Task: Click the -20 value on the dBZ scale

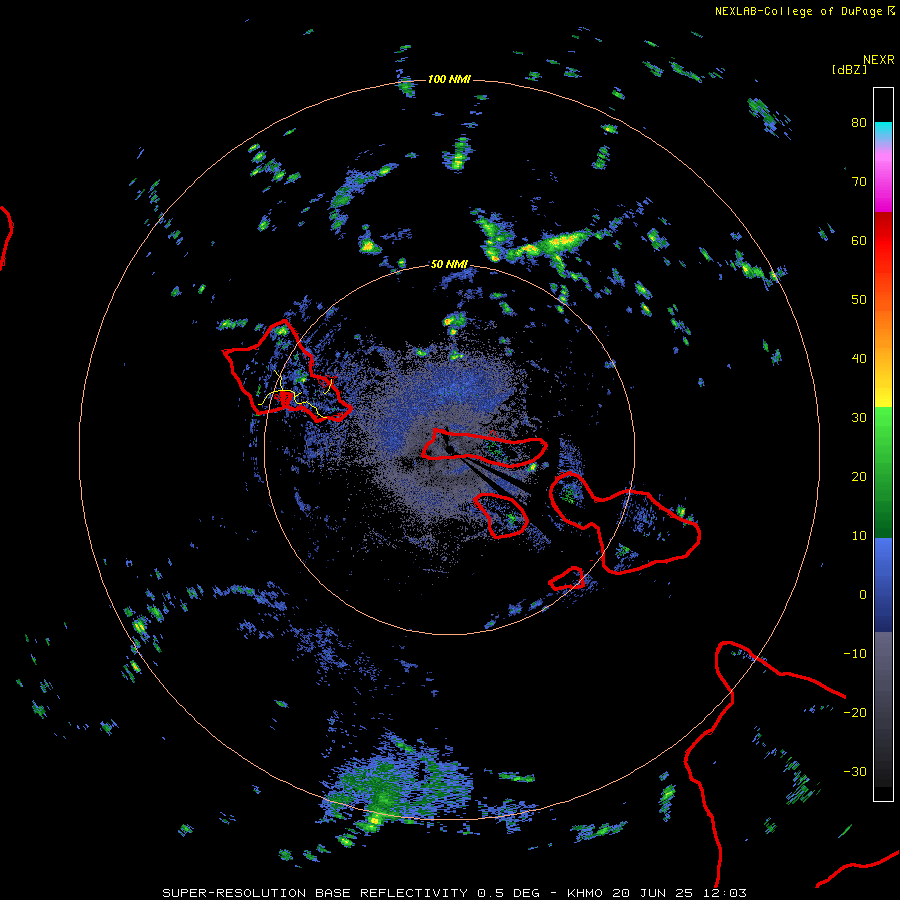Action: (855, 713)
